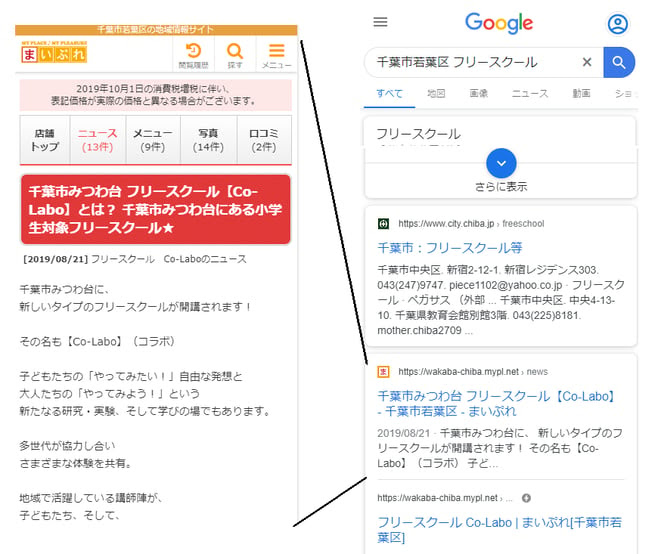Click the まいぷれ site logo
The height and width of the screenshot is (554, 658).
pyautogui.click(x=54, y=52)
